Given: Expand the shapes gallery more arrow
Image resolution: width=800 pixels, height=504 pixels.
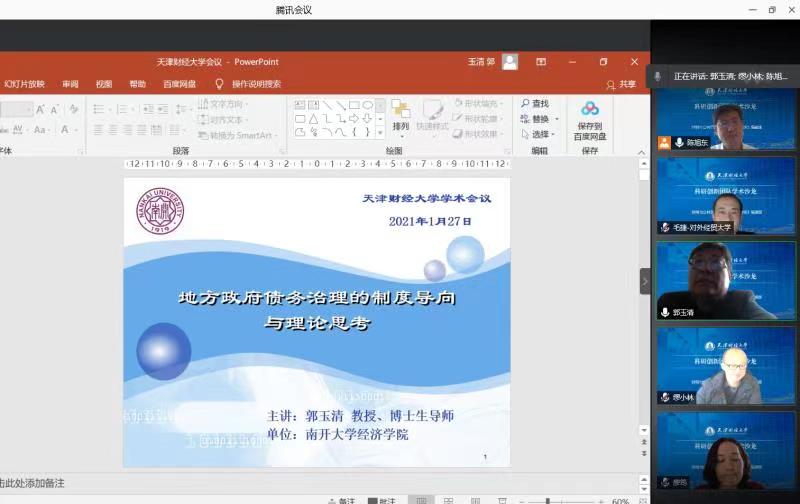Looking at the screenshot, I should coord(381,132).
